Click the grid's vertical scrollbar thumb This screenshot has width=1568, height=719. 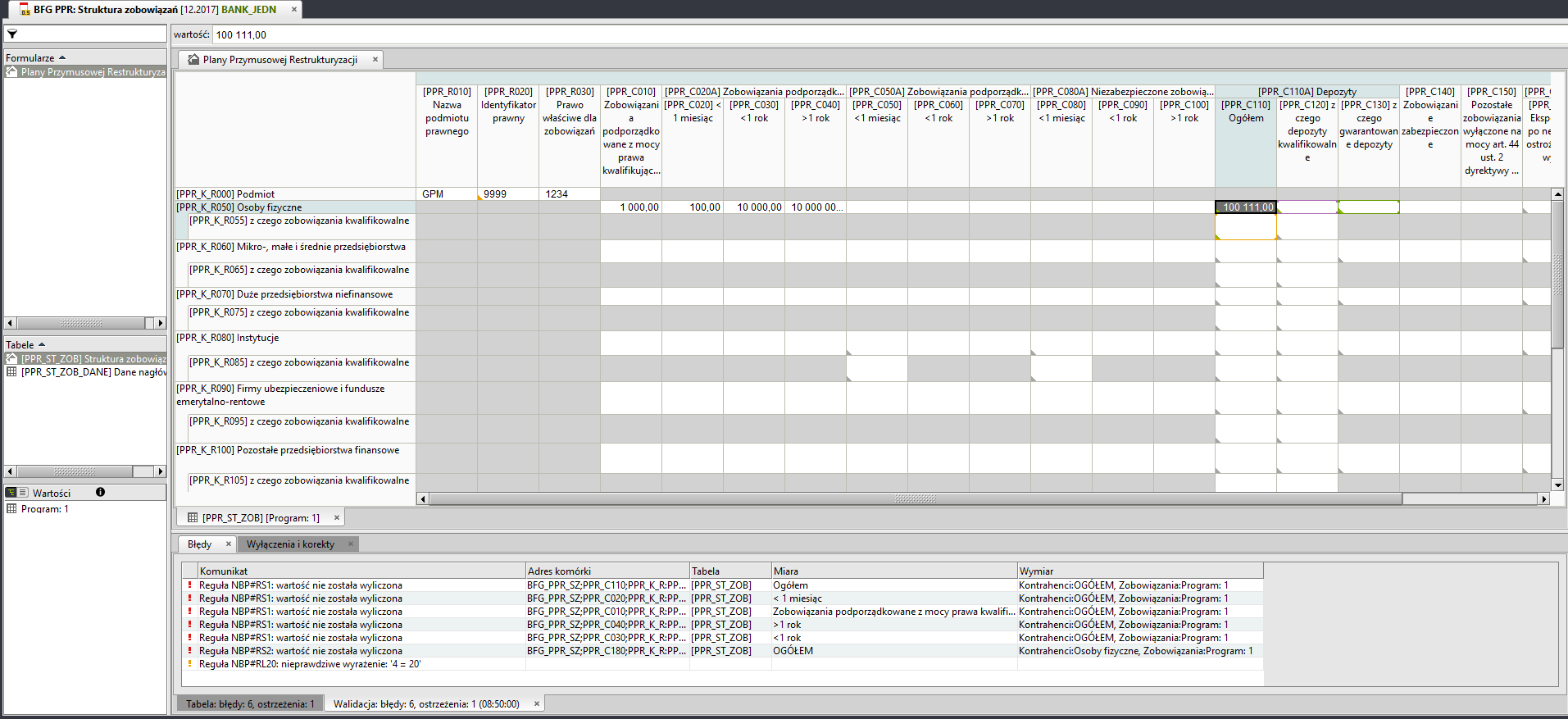pos(1557,273)
